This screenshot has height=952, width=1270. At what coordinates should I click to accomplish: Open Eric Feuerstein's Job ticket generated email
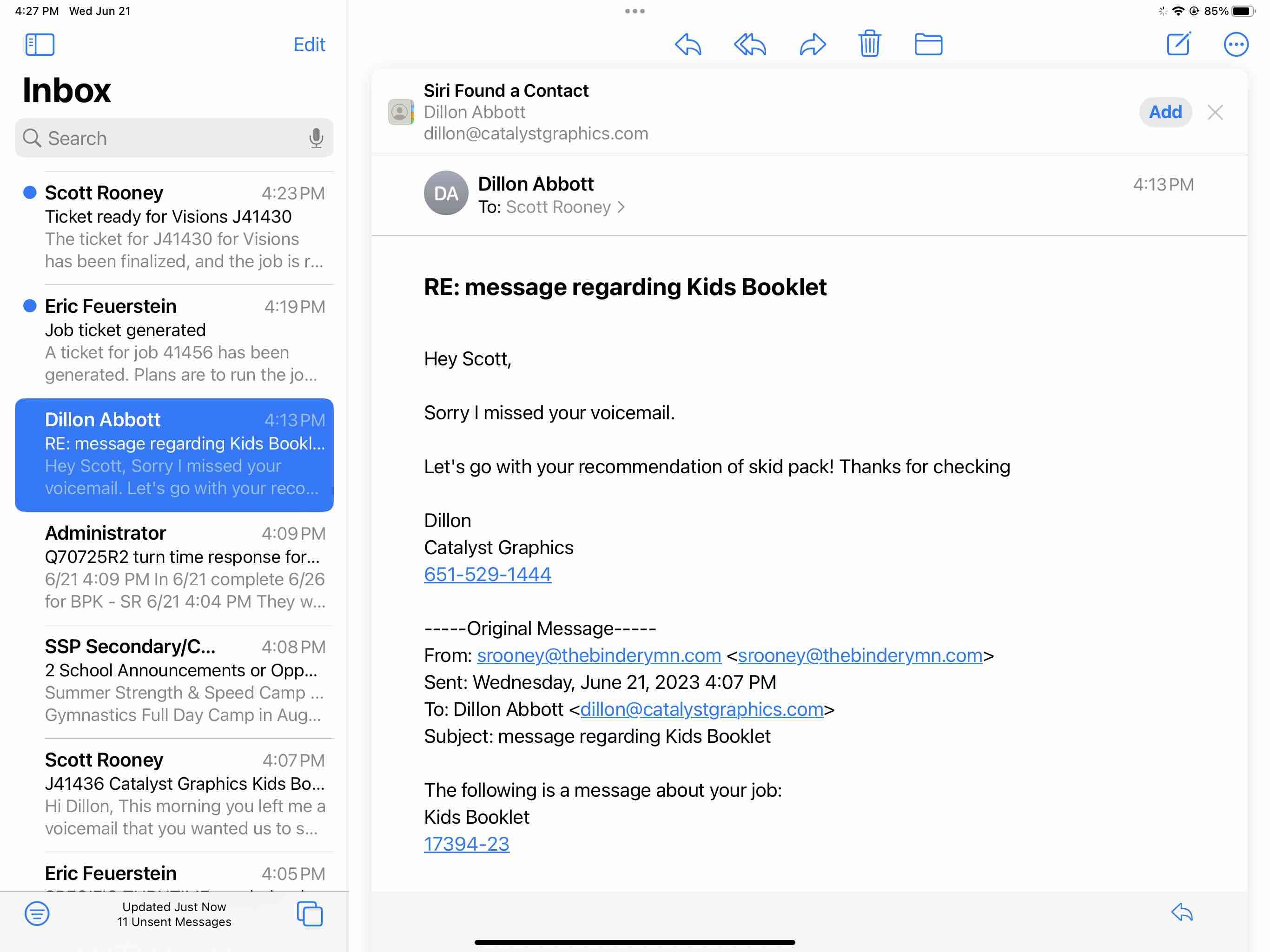[174, 340]
